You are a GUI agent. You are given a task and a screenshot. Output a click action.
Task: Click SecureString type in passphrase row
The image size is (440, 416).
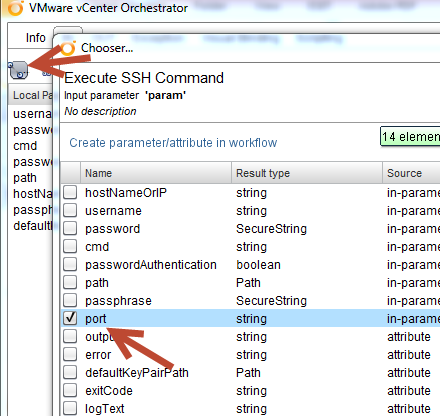click(x=271, y=301)
